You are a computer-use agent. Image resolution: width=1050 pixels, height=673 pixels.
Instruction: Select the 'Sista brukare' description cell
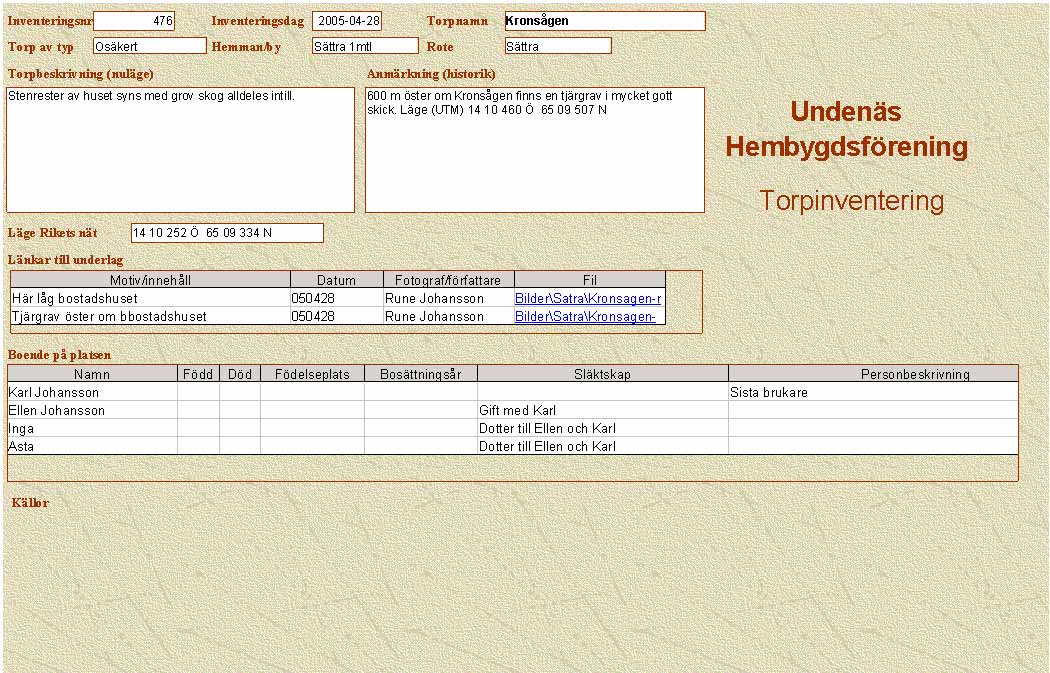pyautogui.click(x=872, y=393)
